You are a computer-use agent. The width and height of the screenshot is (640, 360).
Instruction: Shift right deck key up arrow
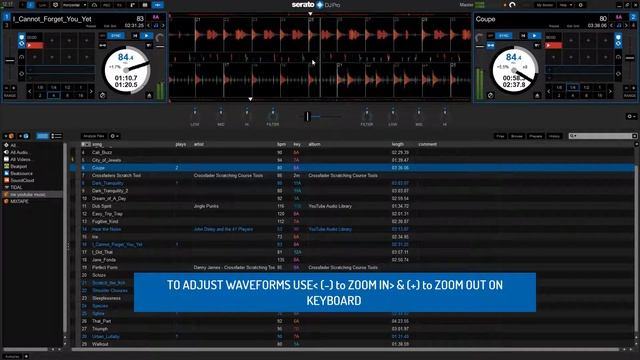tap(626, 26)
